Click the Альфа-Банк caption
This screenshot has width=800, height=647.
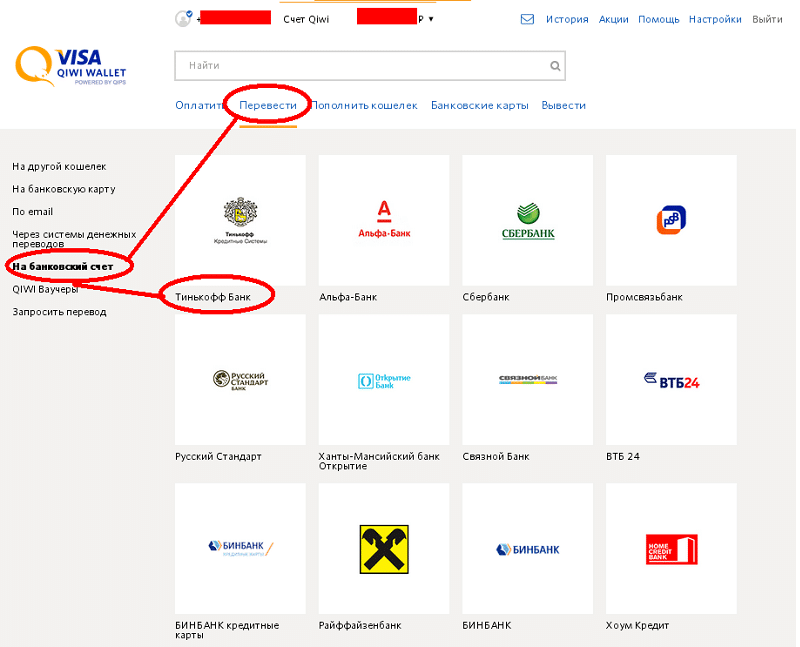348,297
